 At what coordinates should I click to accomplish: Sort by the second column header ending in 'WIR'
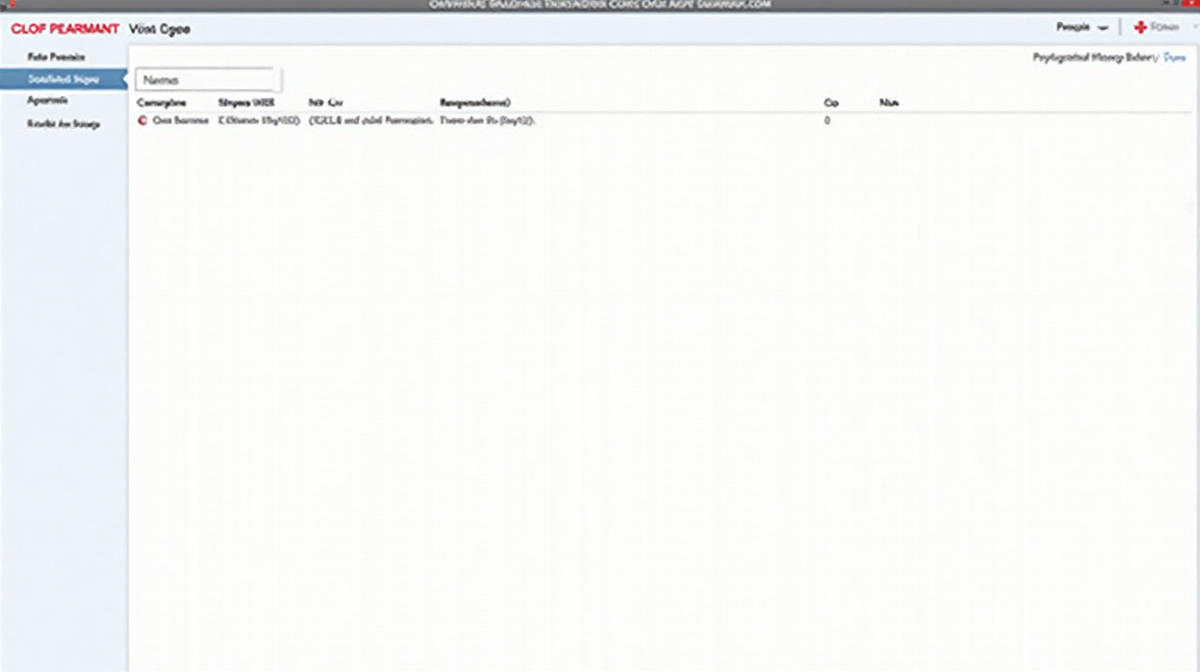(x=245, y=102)
